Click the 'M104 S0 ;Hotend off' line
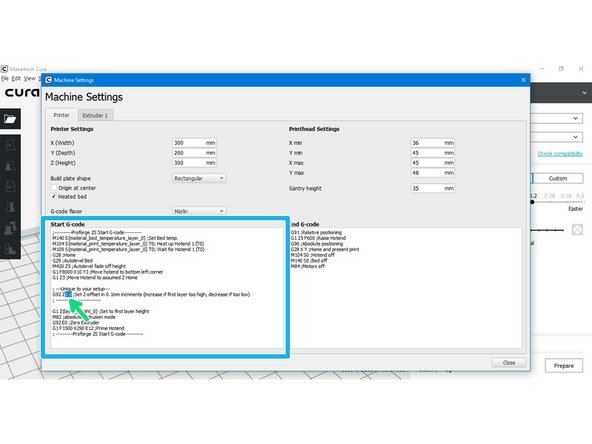592x444 pixels. pyautogui.click(x=313, y=255)
